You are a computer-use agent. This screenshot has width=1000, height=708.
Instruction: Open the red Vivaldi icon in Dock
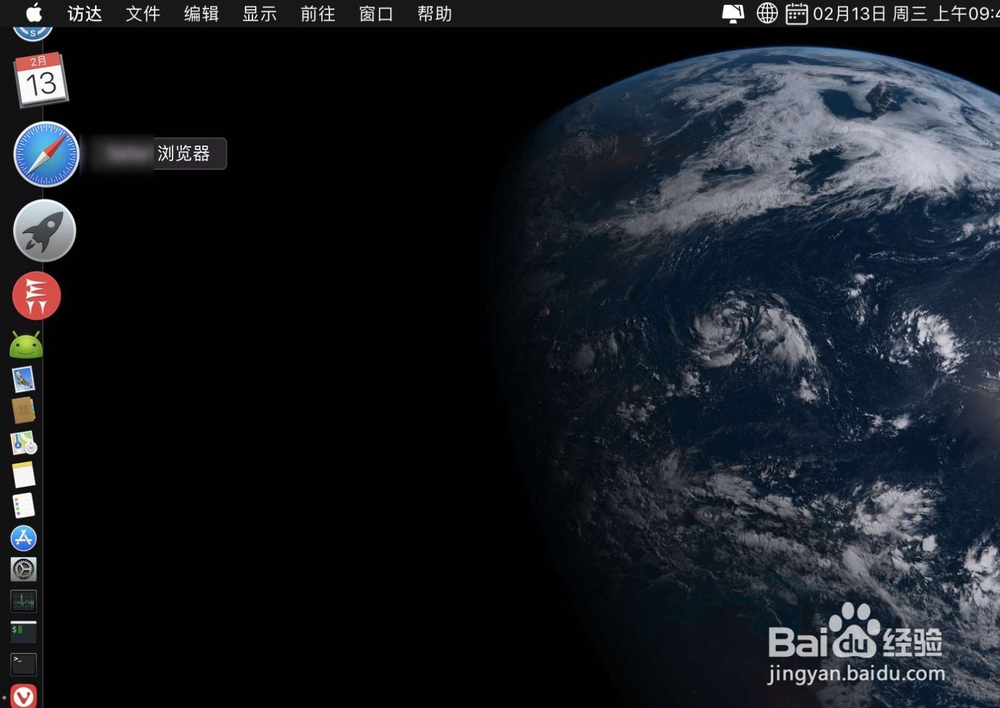click(x=24, y=697)
